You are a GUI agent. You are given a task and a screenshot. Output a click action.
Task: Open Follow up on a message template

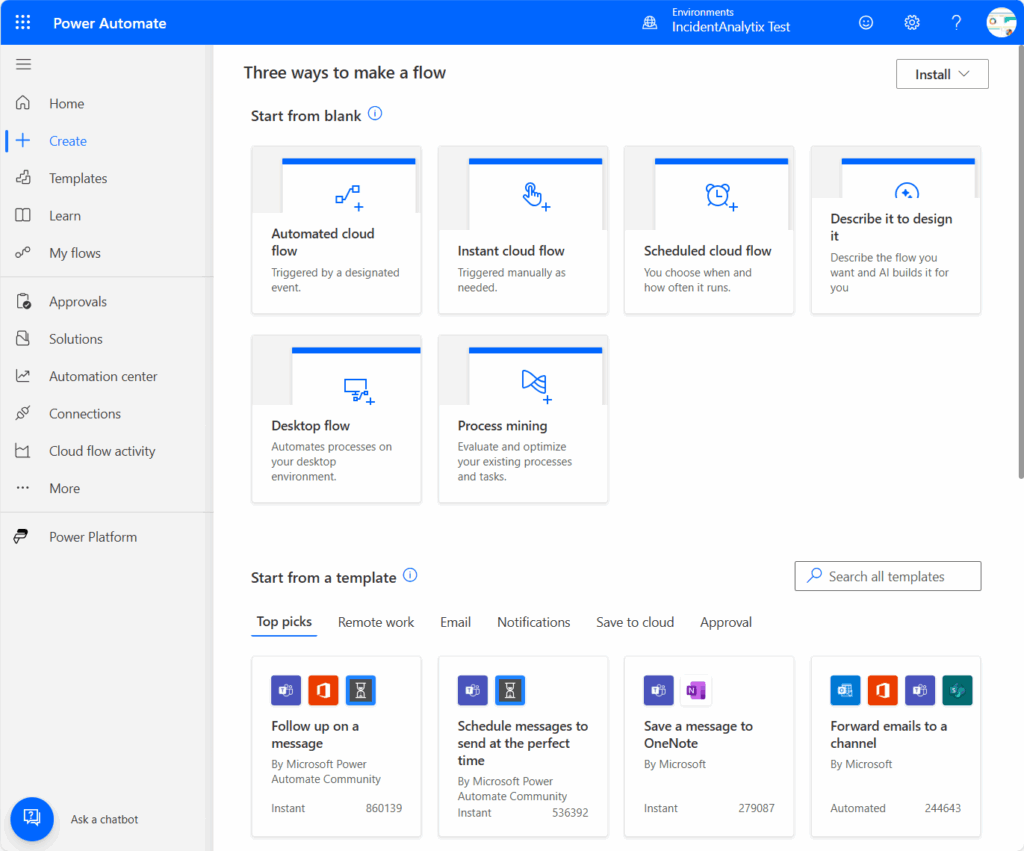[336, 747]
